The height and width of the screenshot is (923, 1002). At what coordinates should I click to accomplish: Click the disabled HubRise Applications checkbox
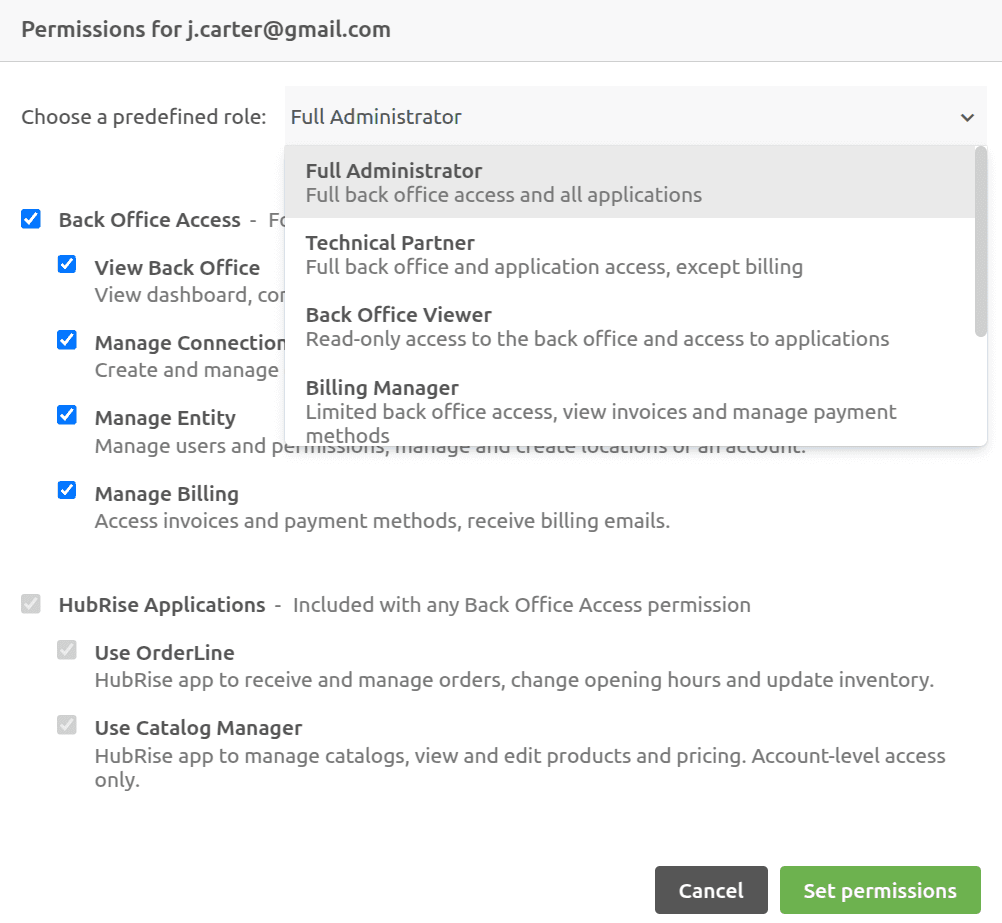(x=29, y=603)
